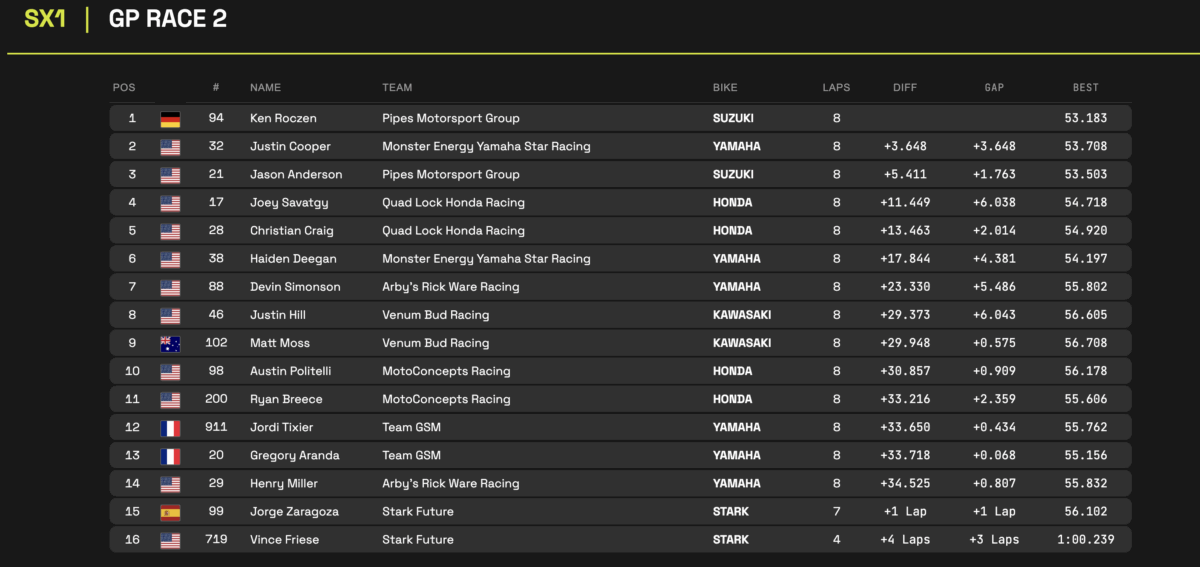
Task: Click the US flag next to Haiden Deegan
Action: tap(170, 259)
